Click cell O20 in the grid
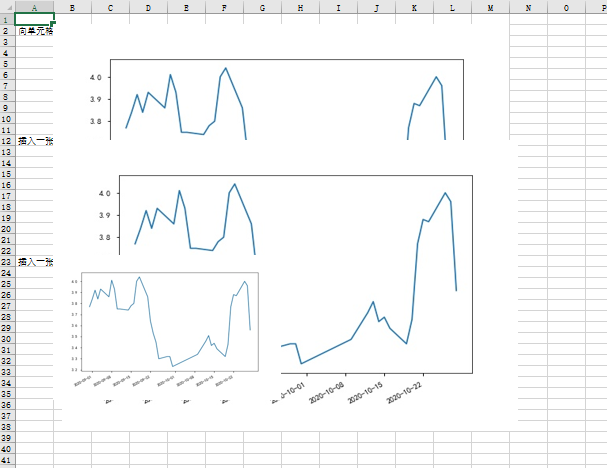This screenshot has width=607, height=468. (566, 229)
